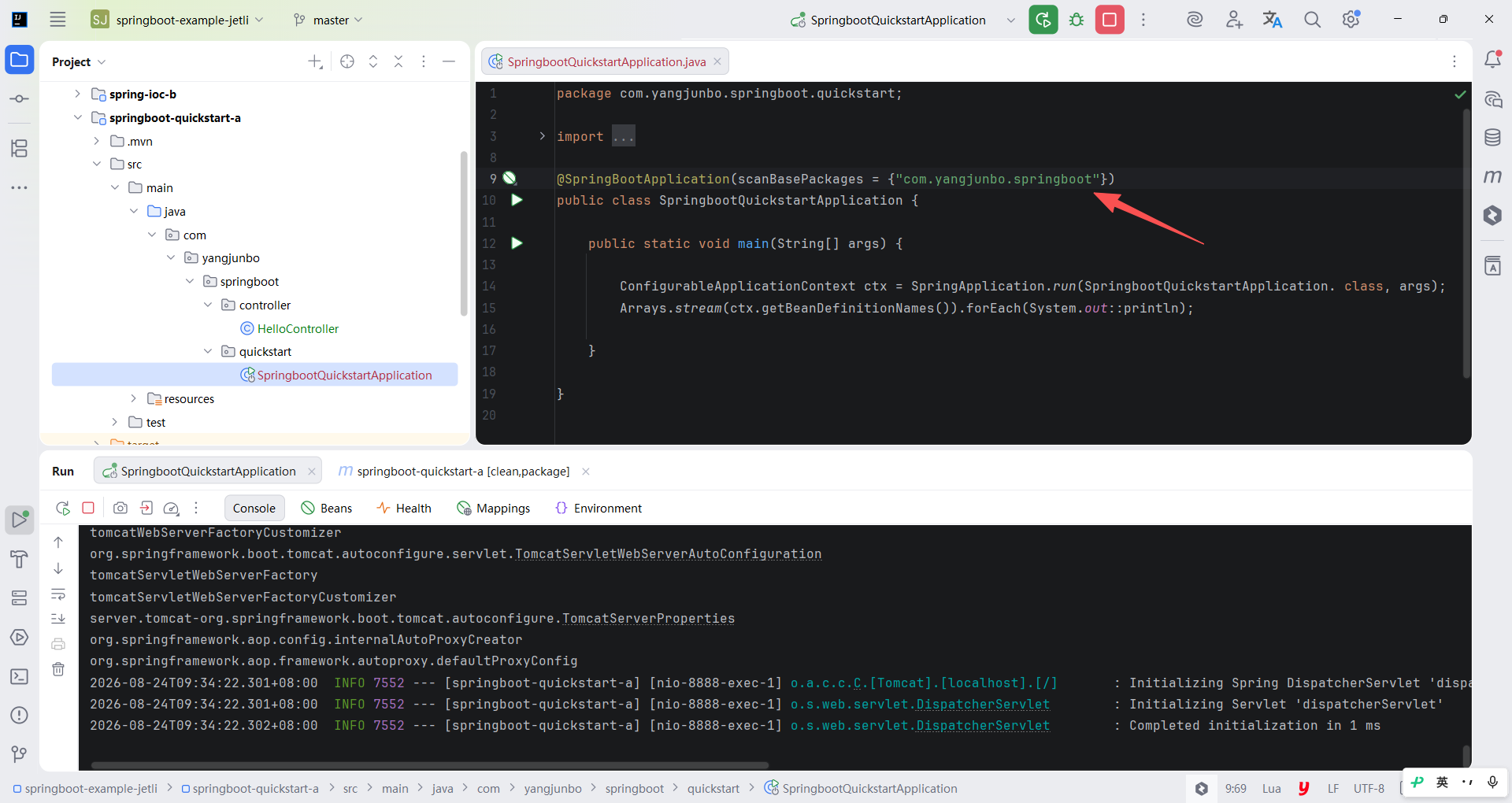Expand the test folder

pyautogui.click(x=115, y=422)
